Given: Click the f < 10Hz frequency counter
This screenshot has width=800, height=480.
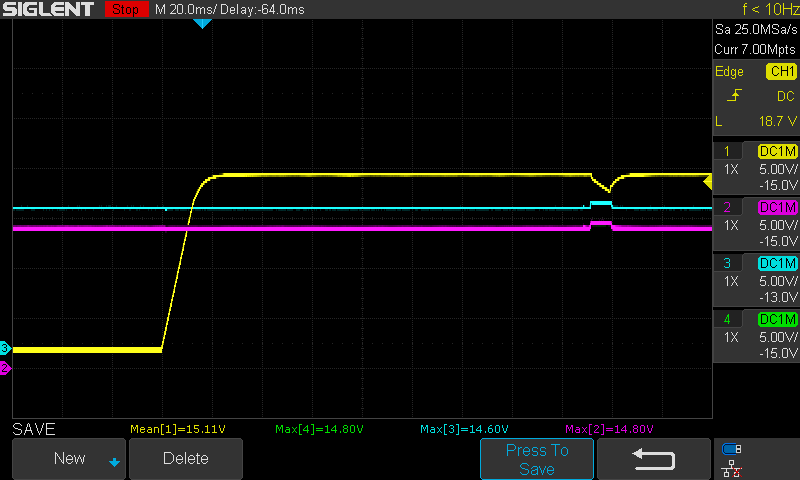Looking at the screenshot, I should [770, 9].
